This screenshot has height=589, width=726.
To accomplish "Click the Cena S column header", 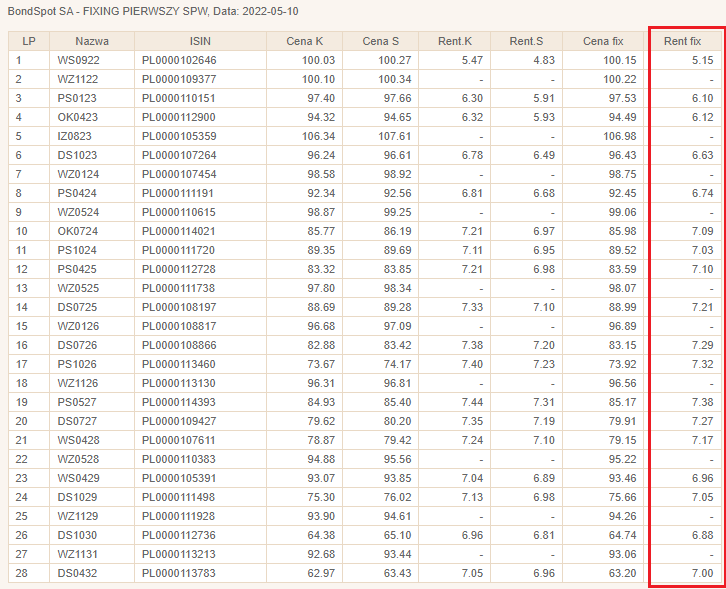I will 380,42.
